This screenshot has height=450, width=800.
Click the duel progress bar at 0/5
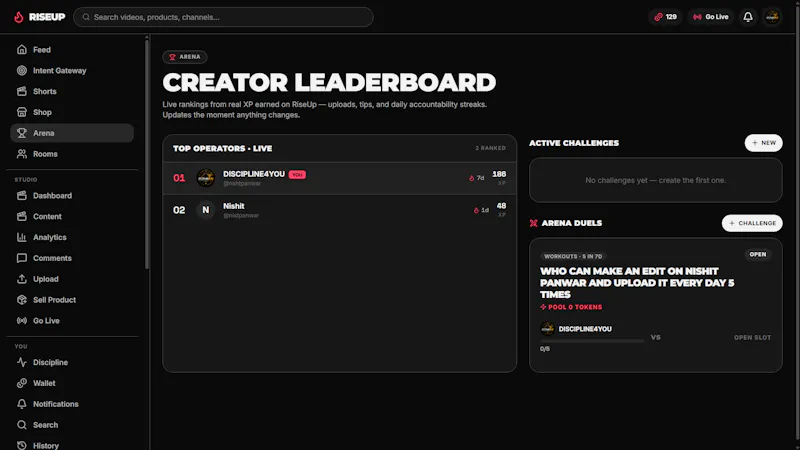tap(592, 341)
